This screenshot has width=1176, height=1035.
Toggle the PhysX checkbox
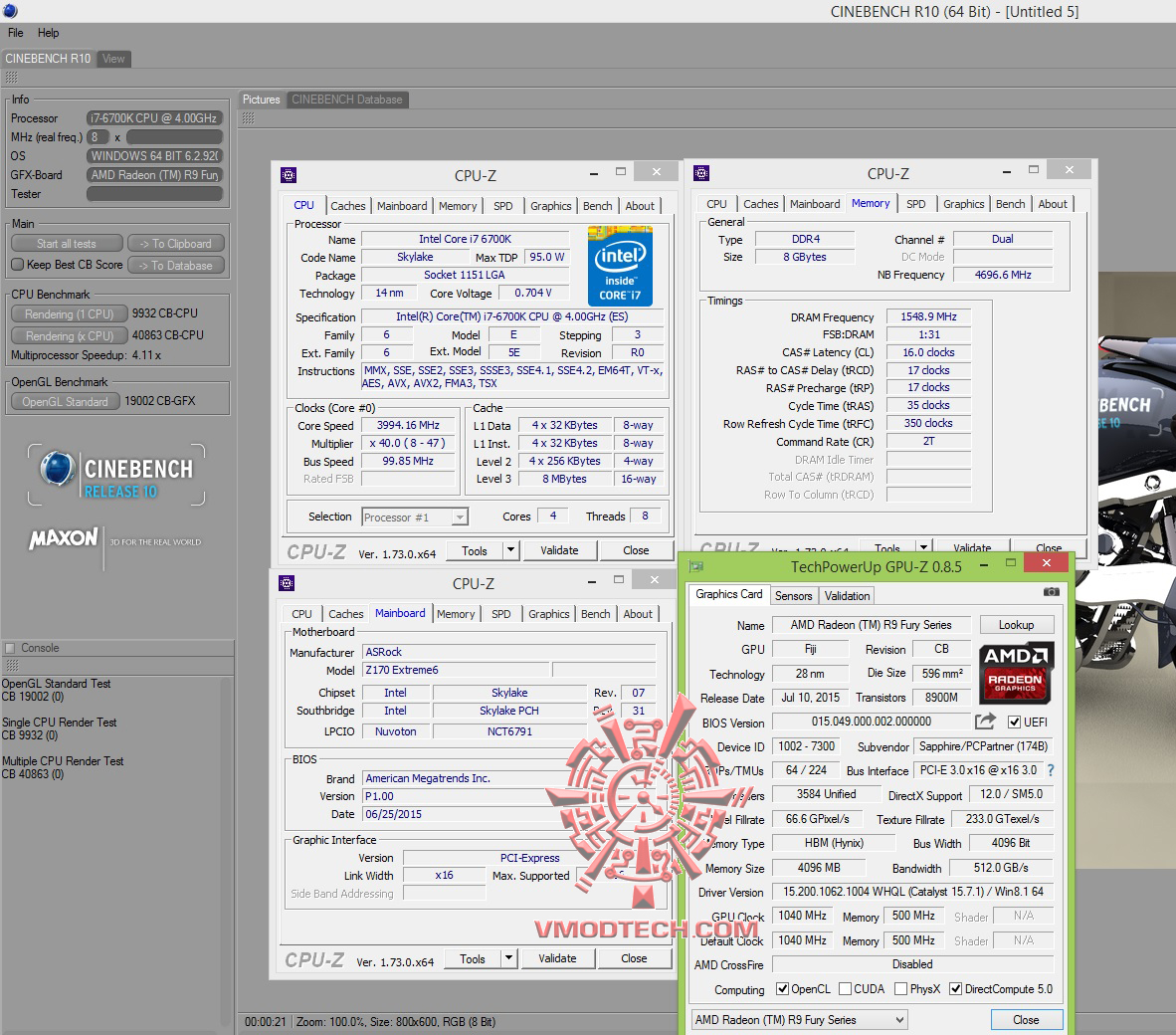900,988
